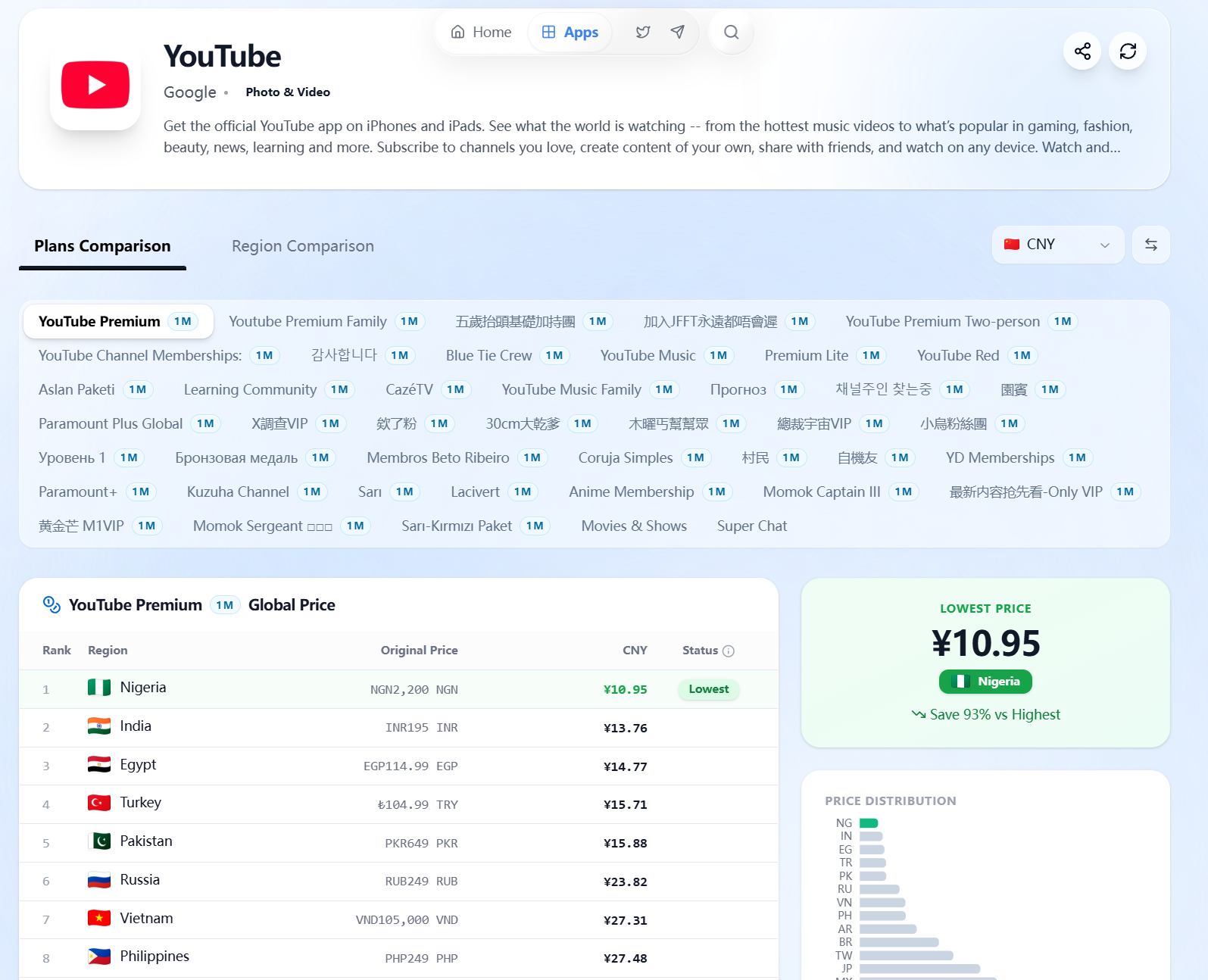The image size is (1208, 980).
Task: Click the Nigeria flag in row 1
Action: 99,688
